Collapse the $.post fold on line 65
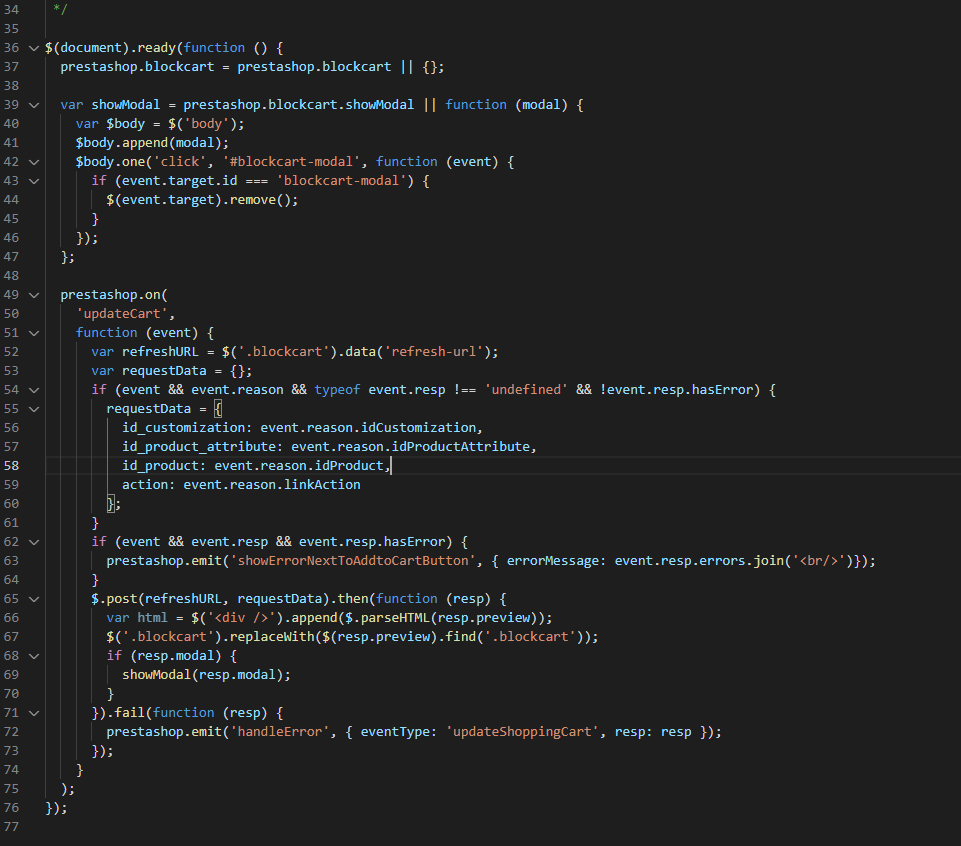This screenshot has height=846, width=961. pyautogui.click(x=34, y=599)
